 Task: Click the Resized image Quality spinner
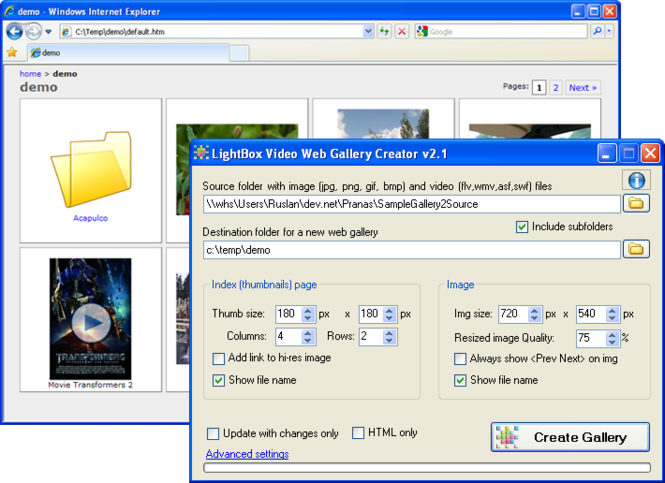[x=612, y=338]
